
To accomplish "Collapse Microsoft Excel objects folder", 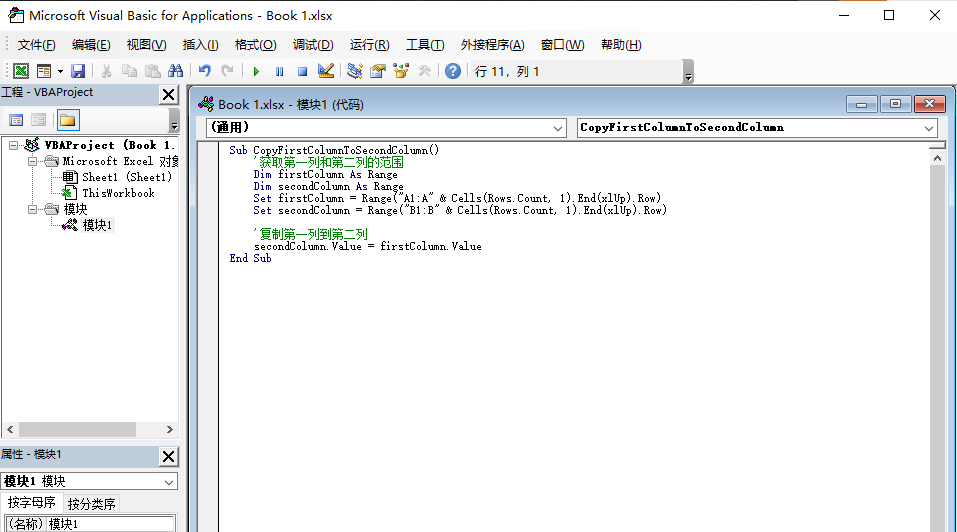I will tap(32, 162).
